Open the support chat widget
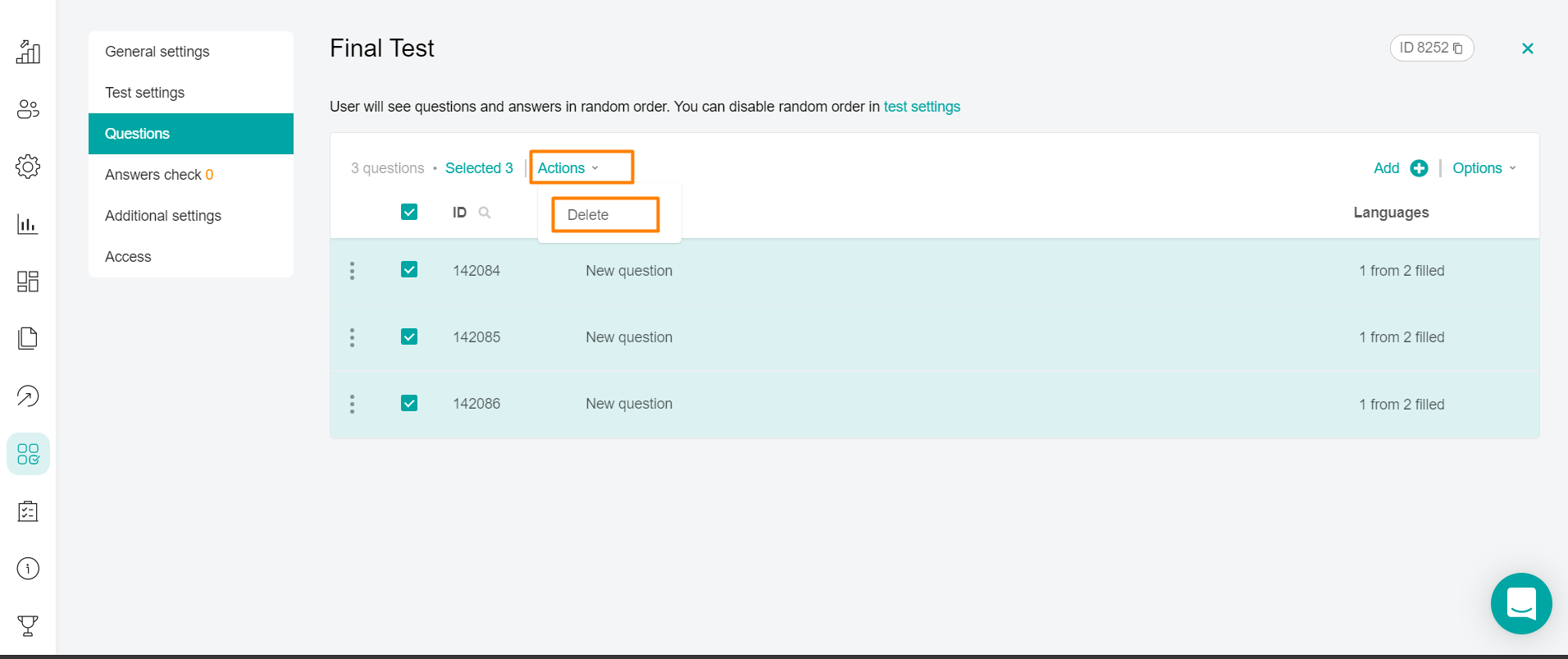The height and width of the screenshot is (659, 1568). [x=1521, y=604]
